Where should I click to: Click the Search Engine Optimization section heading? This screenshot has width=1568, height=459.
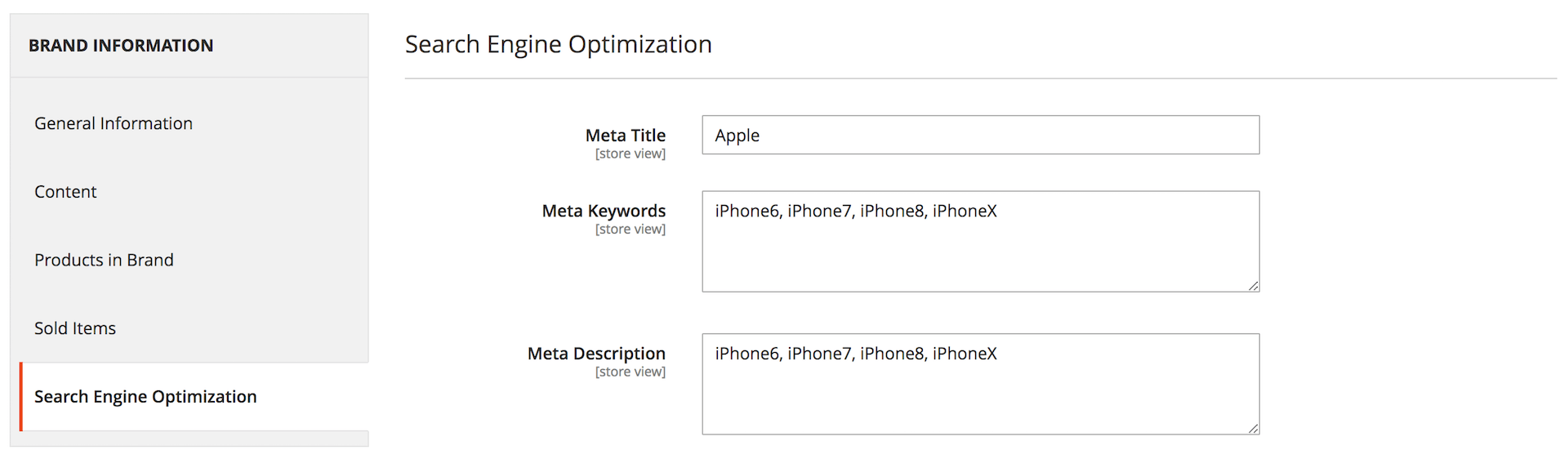[559, 44]
